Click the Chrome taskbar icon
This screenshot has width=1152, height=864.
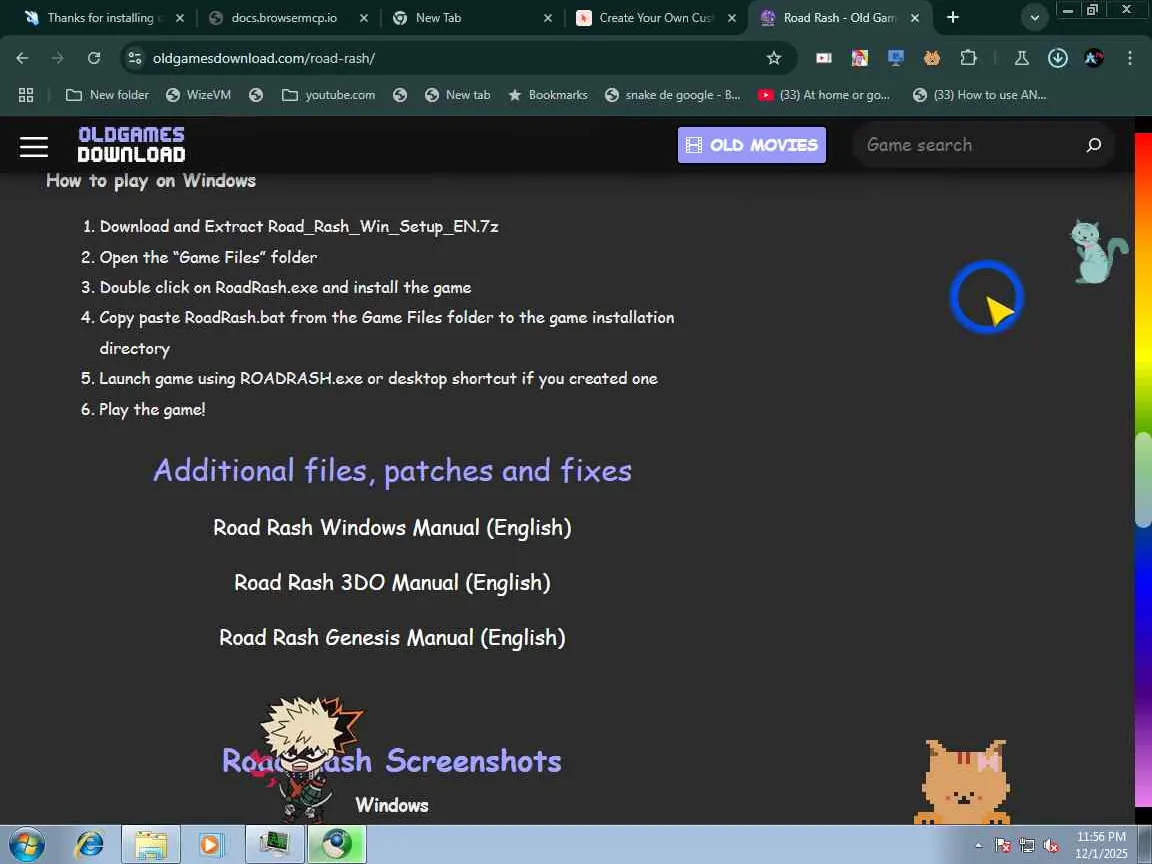pyautogui.click(x=336, y=845)
